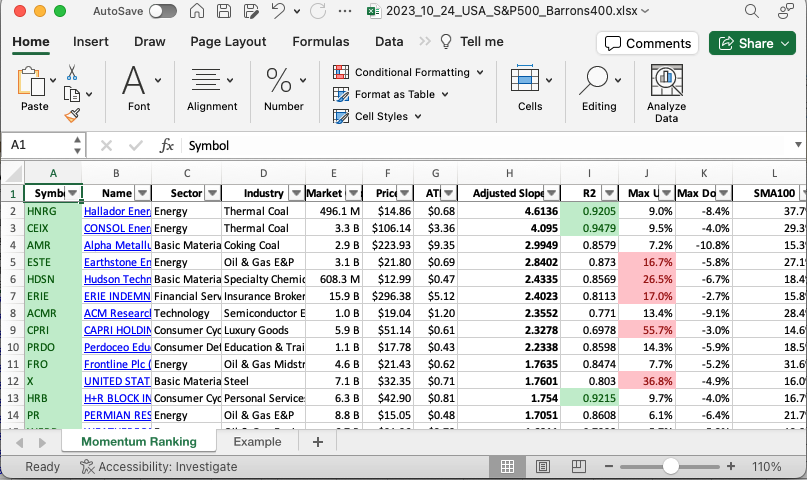
Task: Click the Name Box showing A1
Action: pos(40,145)
